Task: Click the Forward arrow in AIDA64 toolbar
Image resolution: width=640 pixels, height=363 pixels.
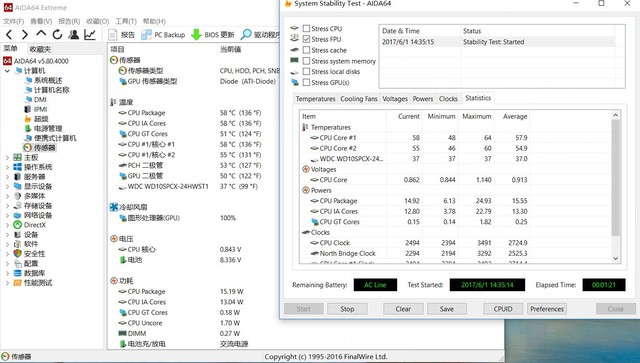Action: 24,35
